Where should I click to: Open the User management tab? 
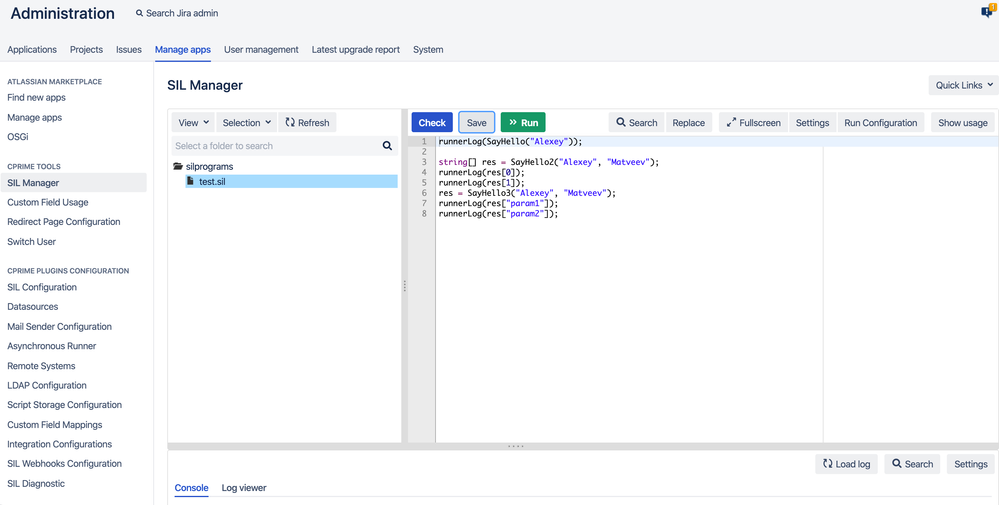pos(261,49)
